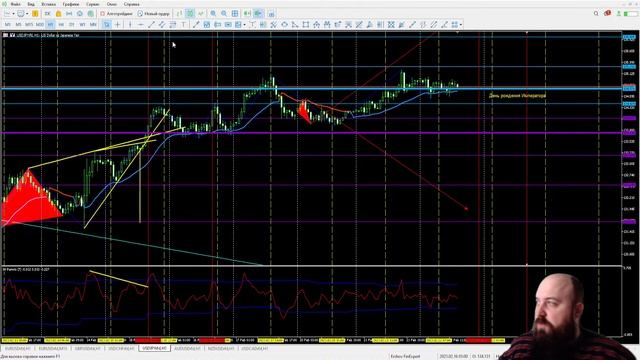This screenshot has height=360, width=640.
Task: Open the Файл menu
Action: (16, 4)
